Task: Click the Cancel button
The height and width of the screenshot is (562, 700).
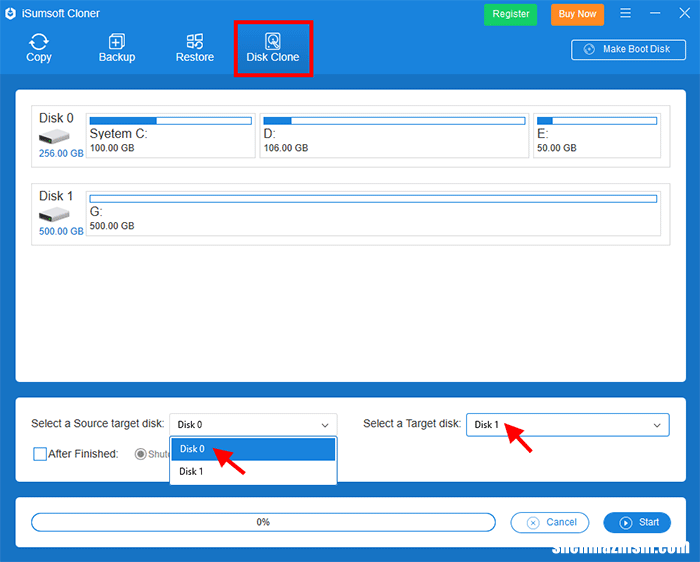Action: point(550,523)
